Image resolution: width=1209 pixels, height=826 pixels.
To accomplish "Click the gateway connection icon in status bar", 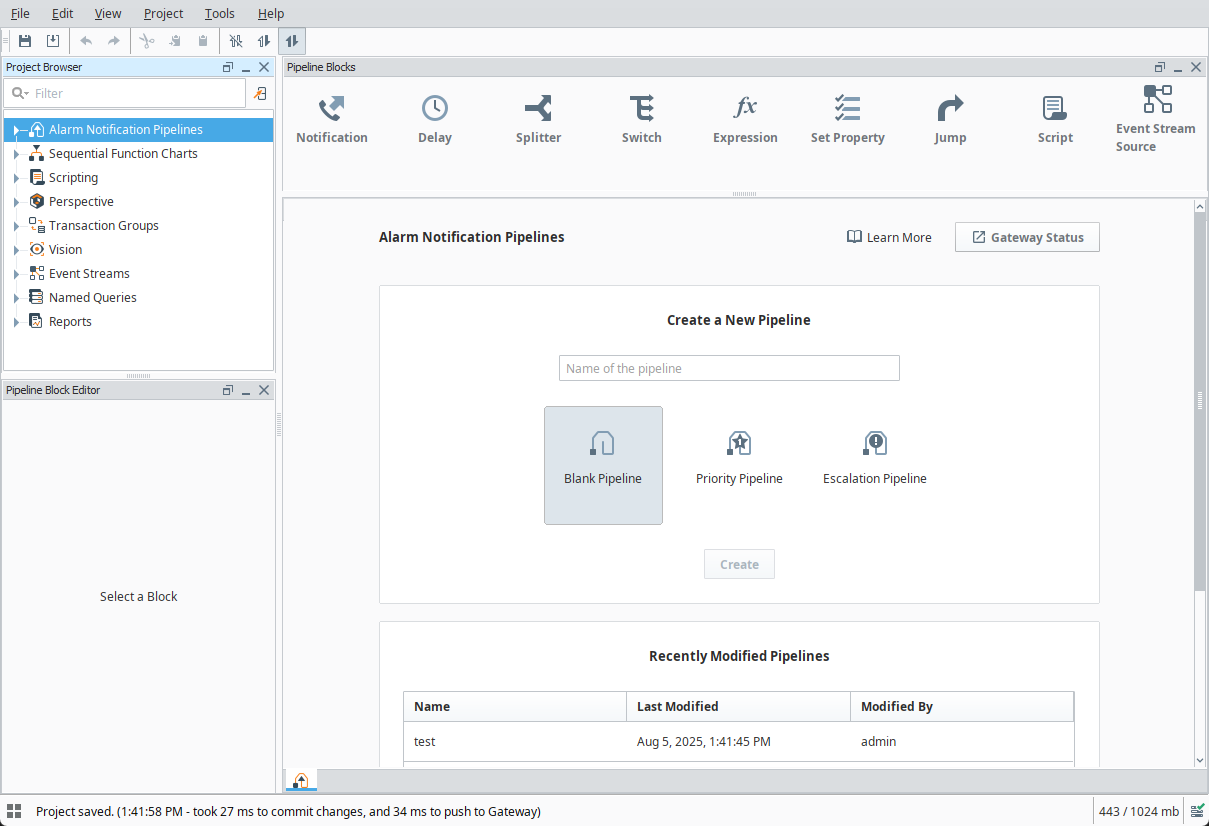I will tap(1197, 811).
